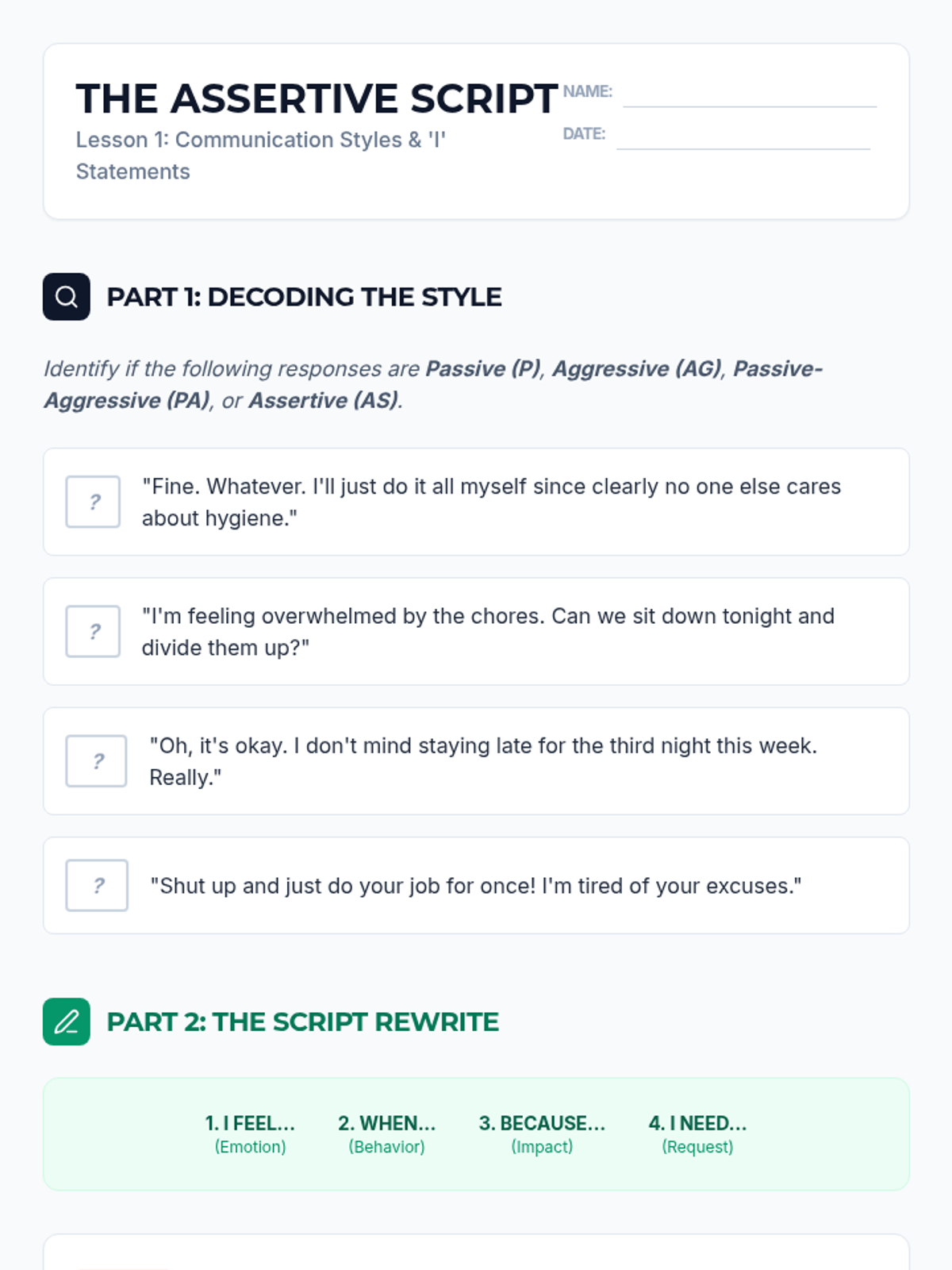This screenshot has height=1270, width=952.
Task: Click the "4. I NEED..." step
Action: pyautogui.click(x=697, y=1133)
